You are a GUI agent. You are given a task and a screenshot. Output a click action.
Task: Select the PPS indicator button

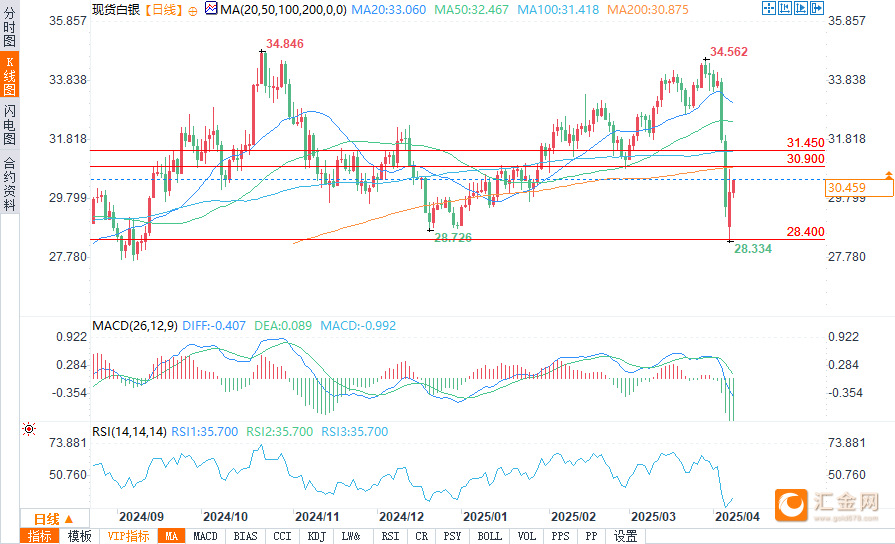[561, 536]
